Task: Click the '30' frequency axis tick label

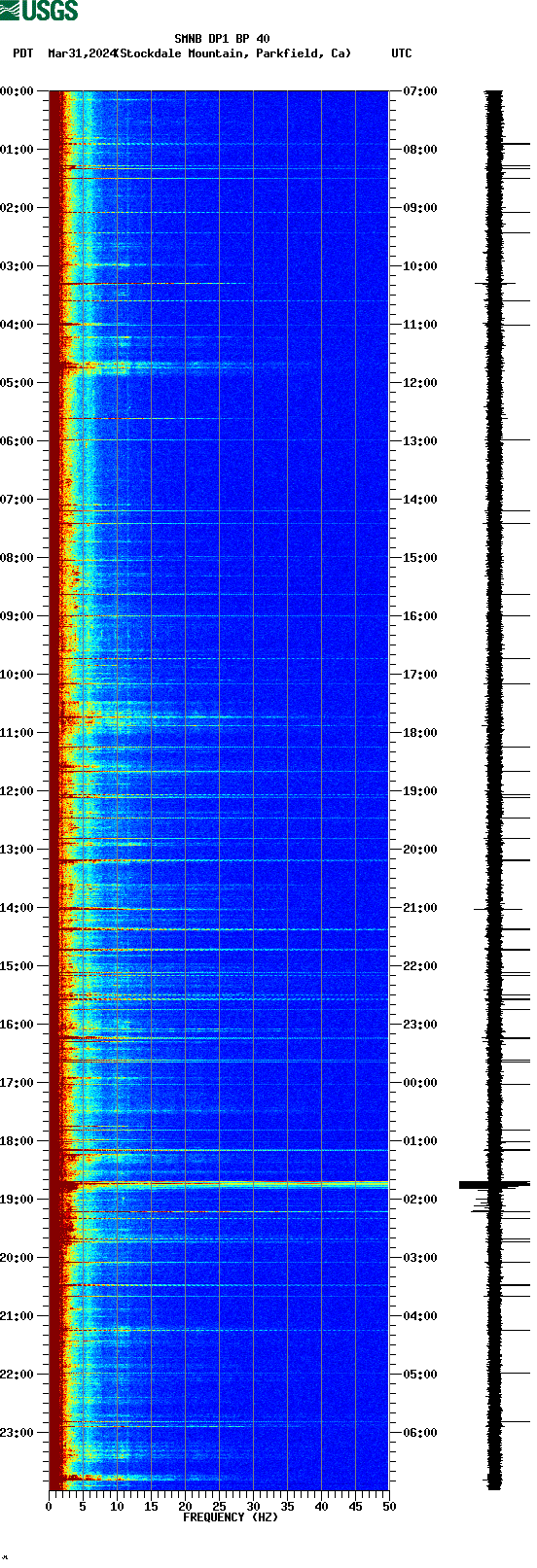Action: pos(253,1507)
